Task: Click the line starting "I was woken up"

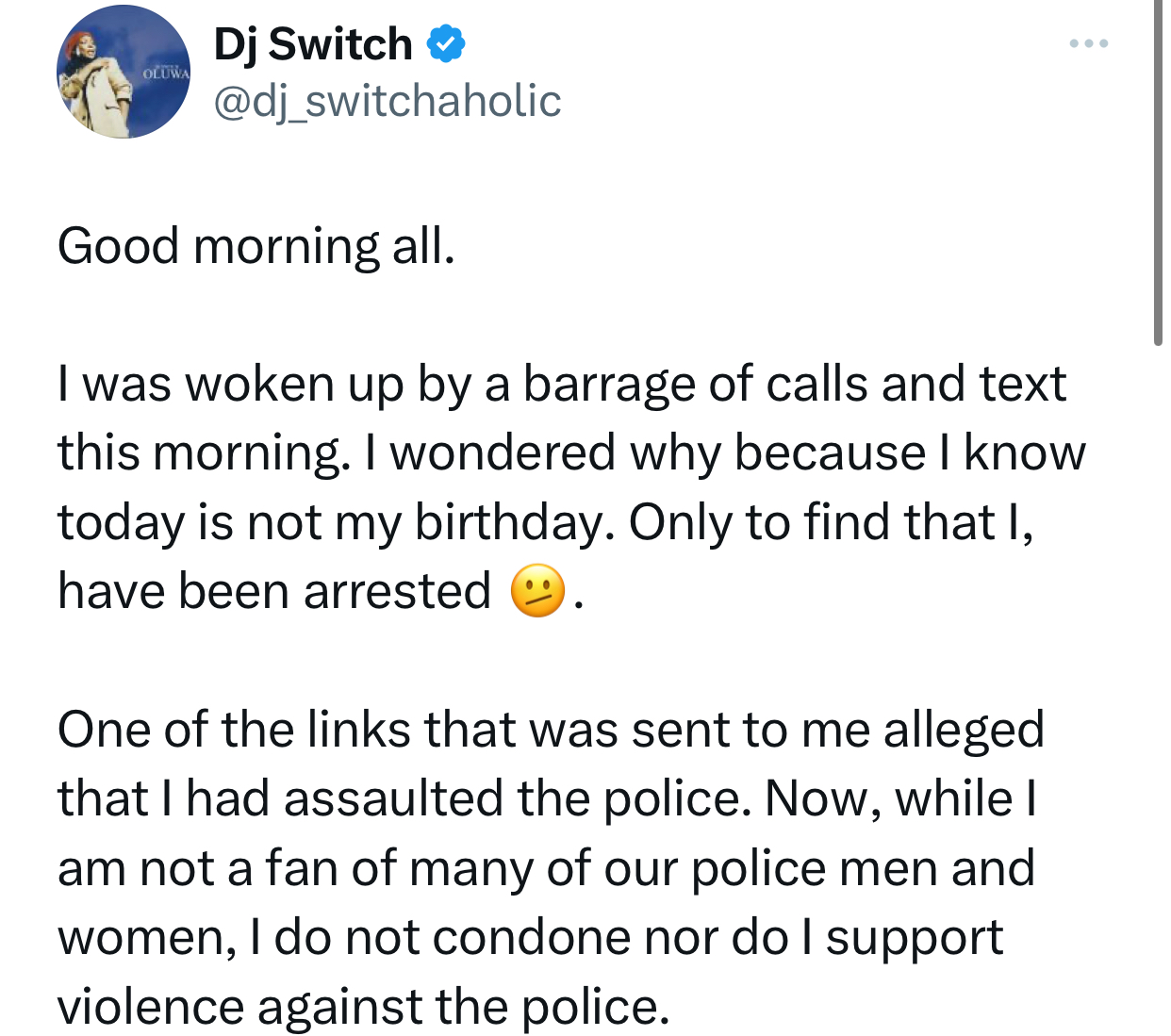Action: 562,385
